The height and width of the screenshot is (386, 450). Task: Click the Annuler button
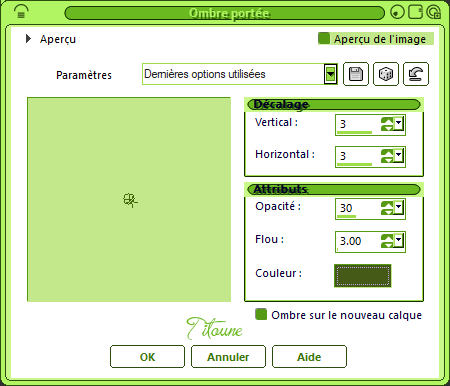228,357
